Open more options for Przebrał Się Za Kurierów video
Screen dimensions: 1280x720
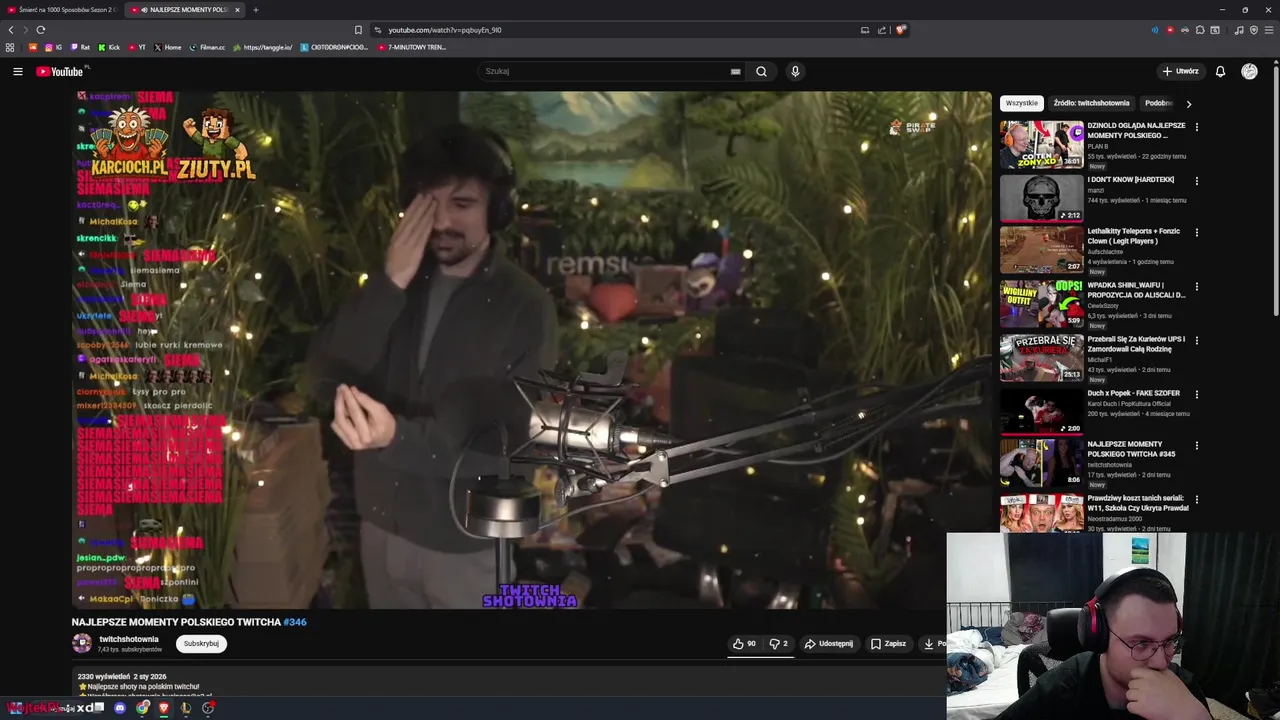point(1196,340)
